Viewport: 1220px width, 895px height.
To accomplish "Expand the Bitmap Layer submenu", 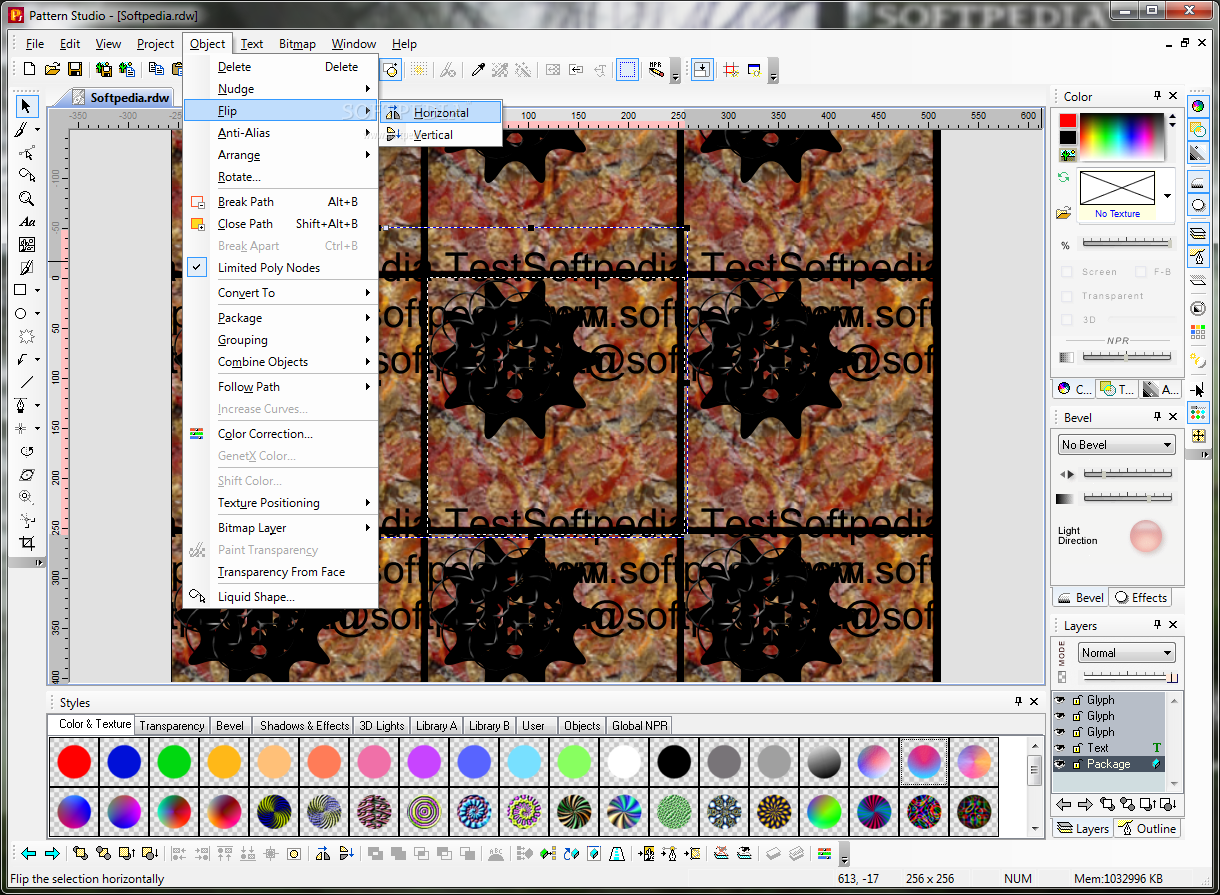I will (x=280, y=528).
